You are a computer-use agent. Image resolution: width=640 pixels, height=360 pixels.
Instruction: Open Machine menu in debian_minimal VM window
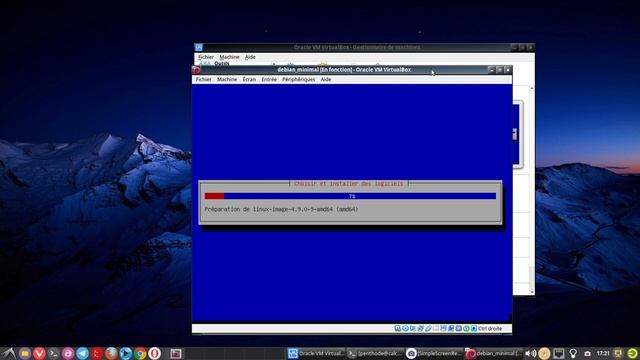pos(227,80)
